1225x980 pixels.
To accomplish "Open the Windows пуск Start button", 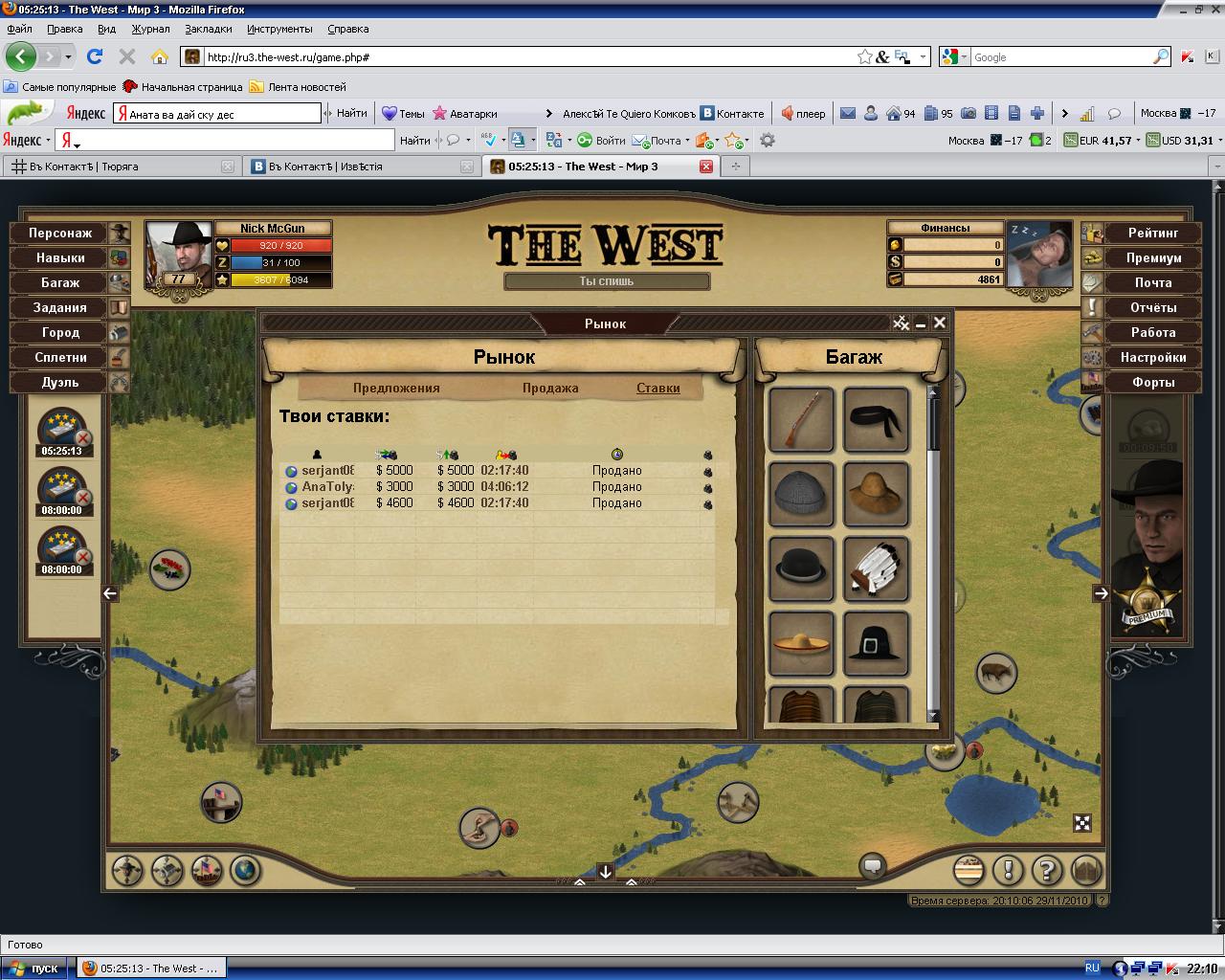I will click(34, 968).
